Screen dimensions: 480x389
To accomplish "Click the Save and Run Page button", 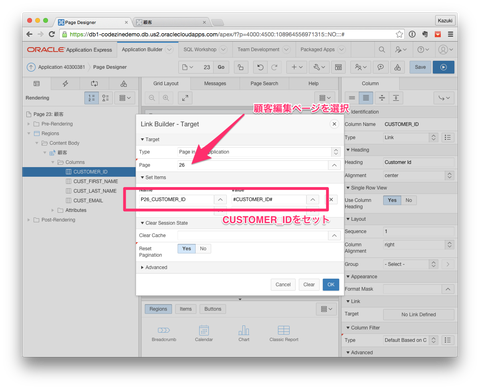I will (x=443, y=67).
